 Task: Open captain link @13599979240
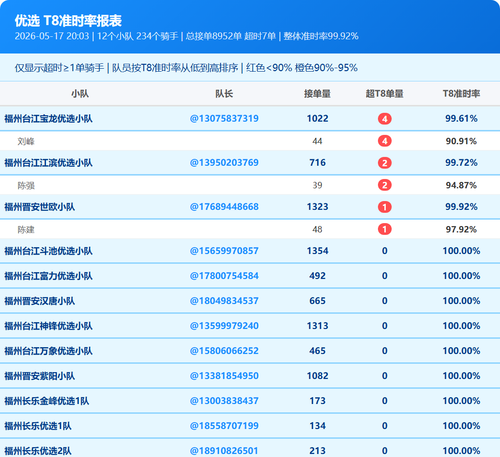pos(224,326)
